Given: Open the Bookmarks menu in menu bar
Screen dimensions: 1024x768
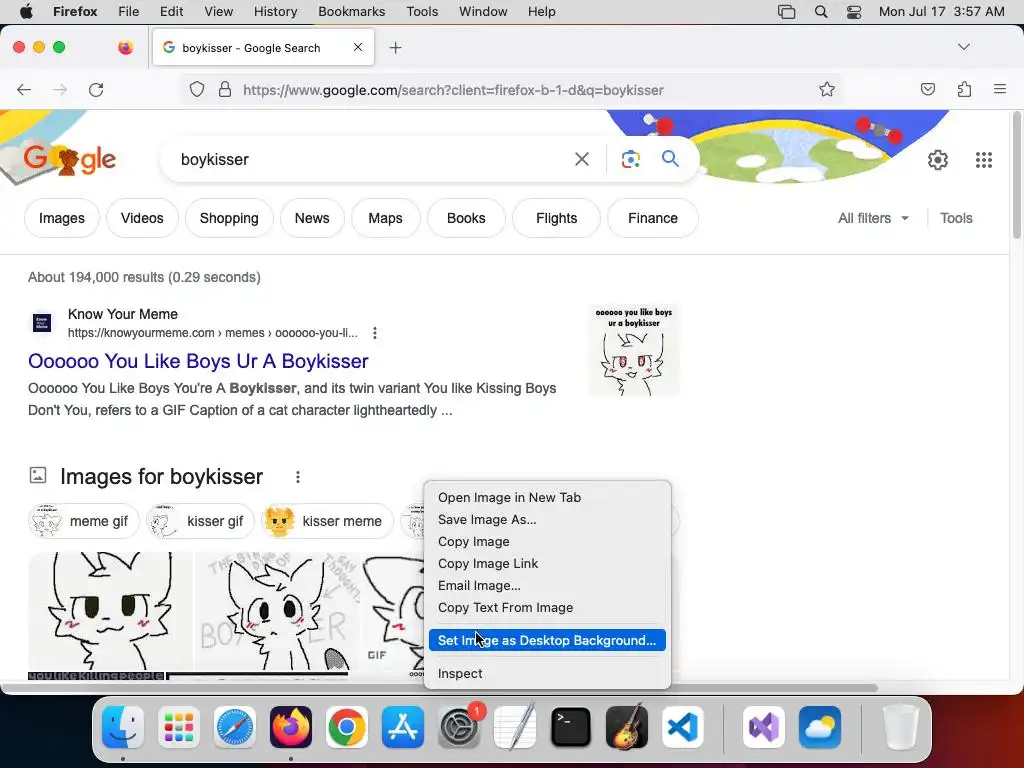Looking at the screenshot, I should tap(351, 11).
